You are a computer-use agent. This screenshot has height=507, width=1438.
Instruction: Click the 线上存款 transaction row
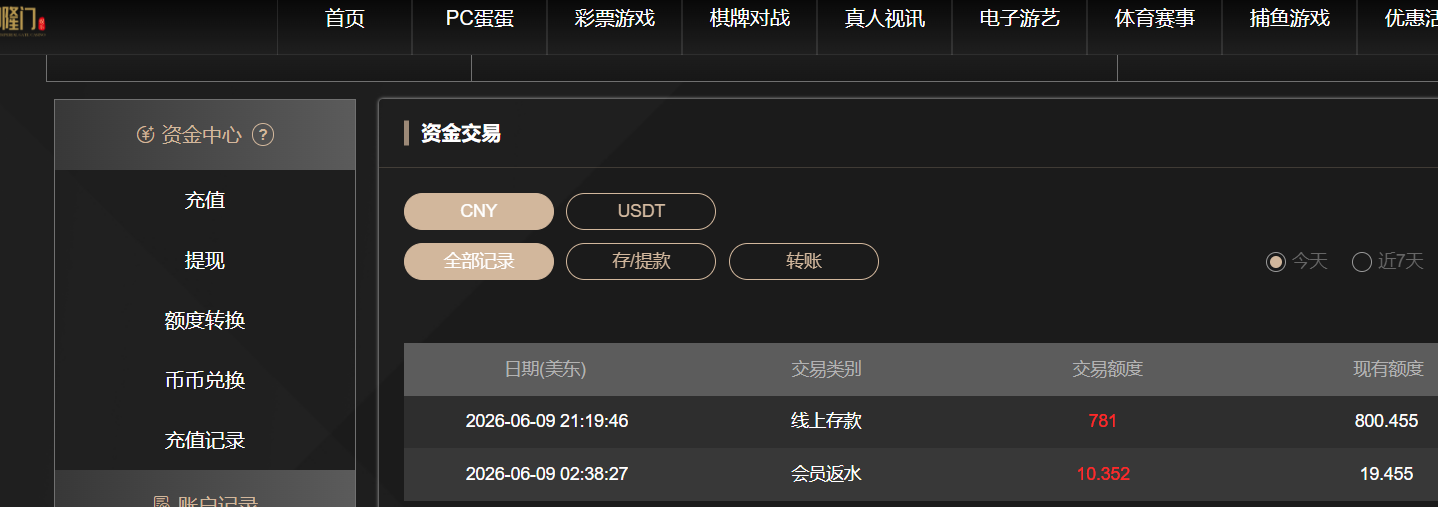(921, 421)
